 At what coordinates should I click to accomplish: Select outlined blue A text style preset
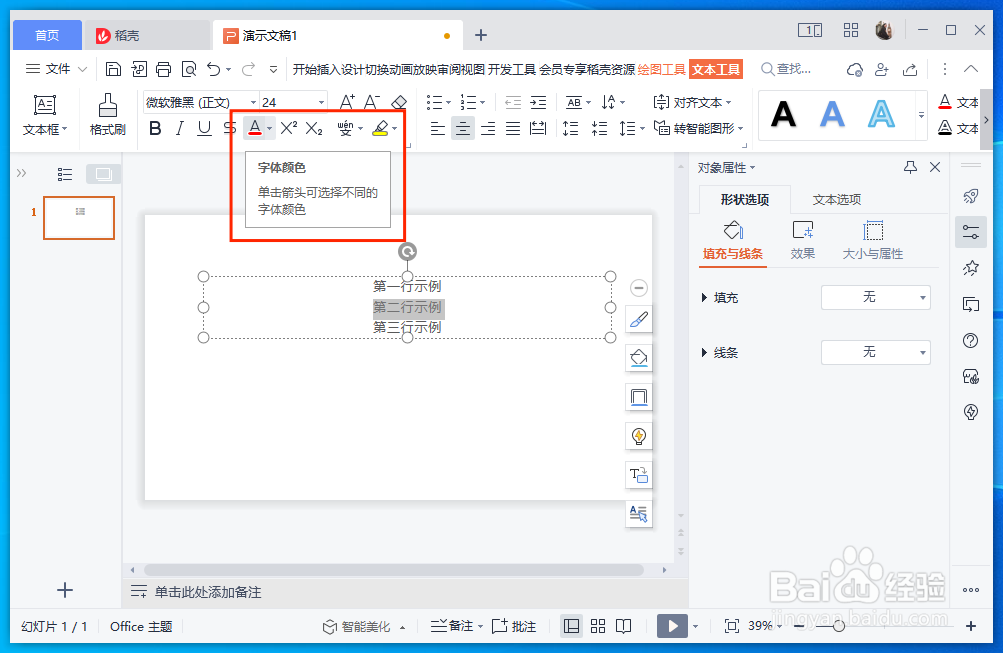pyautogui.click(x=881, y=115)
